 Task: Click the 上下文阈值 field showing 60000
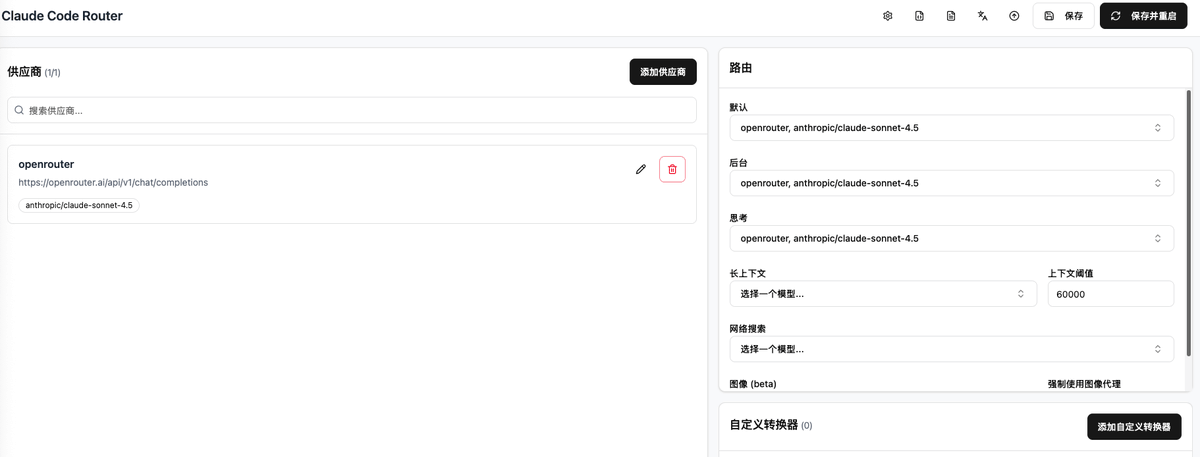(x=1111, y=294)
